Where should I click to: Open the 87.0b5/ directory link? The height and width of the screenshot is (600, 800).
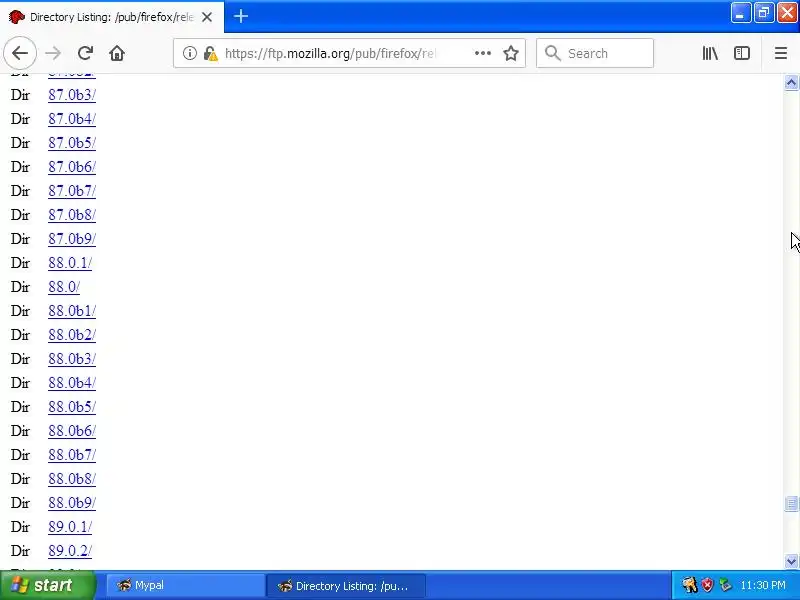click(x=72, y=143)
